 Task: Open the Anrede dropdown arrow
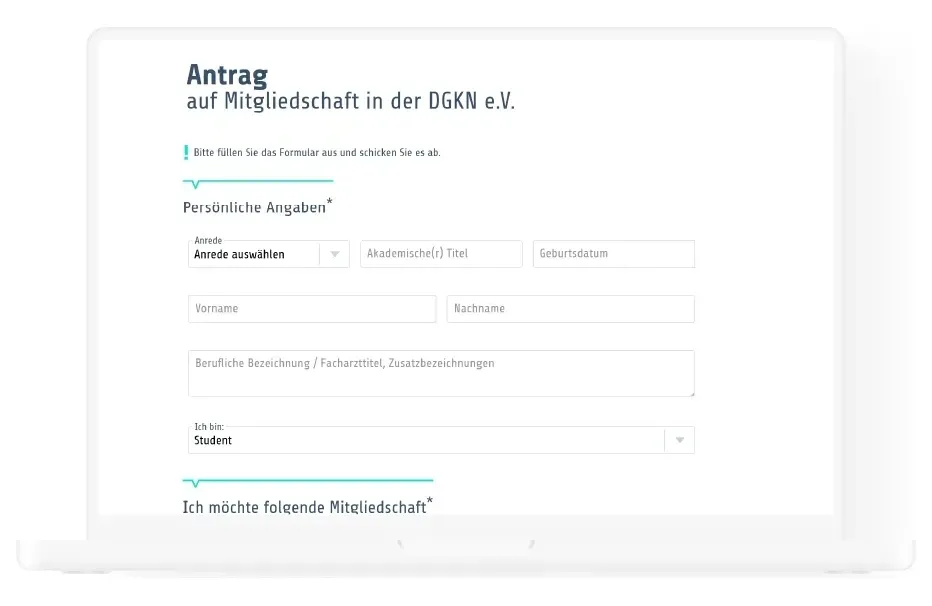pos(335,254)
